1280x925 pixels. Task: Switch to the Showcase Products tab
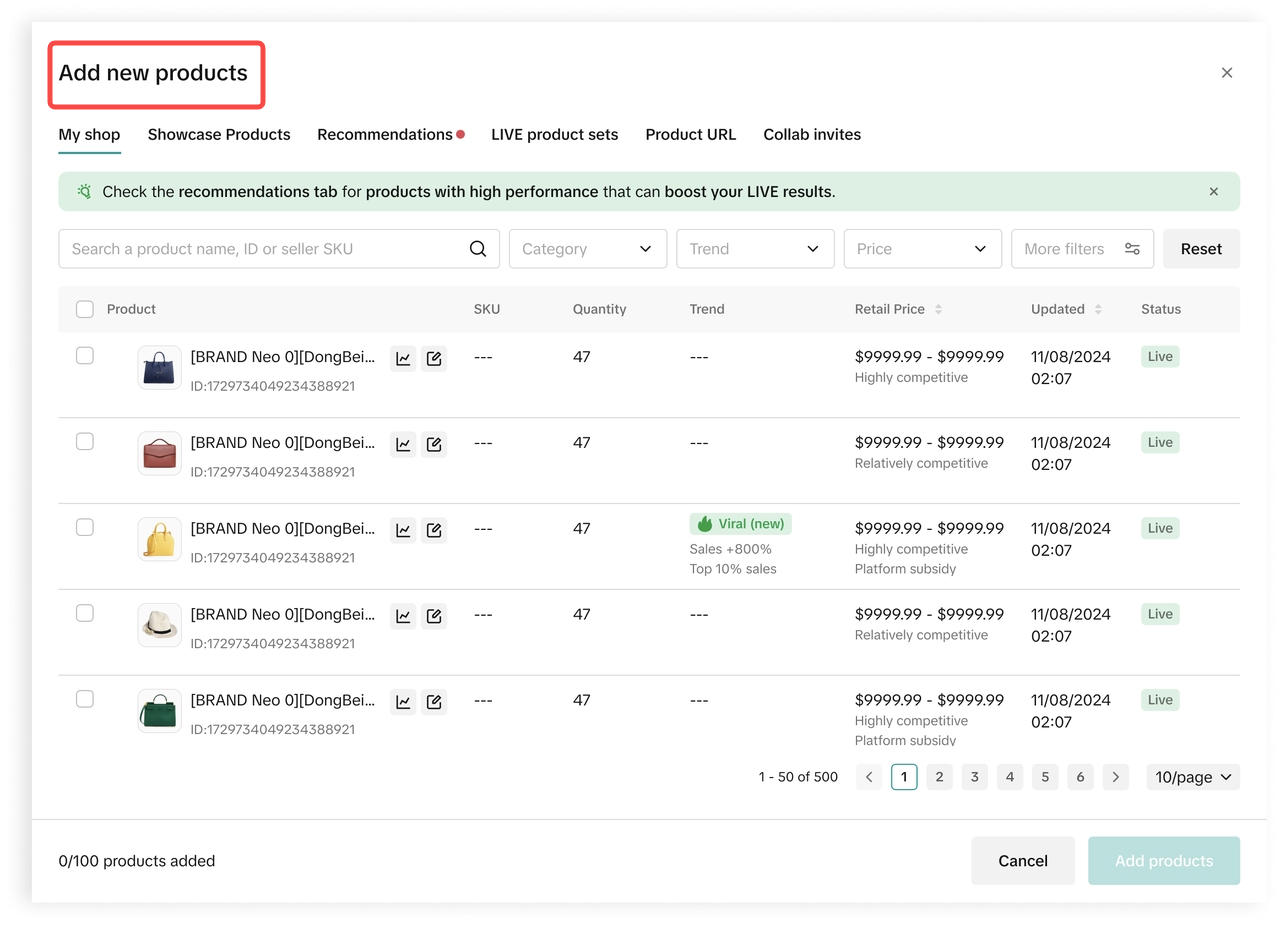click(219, 135)
